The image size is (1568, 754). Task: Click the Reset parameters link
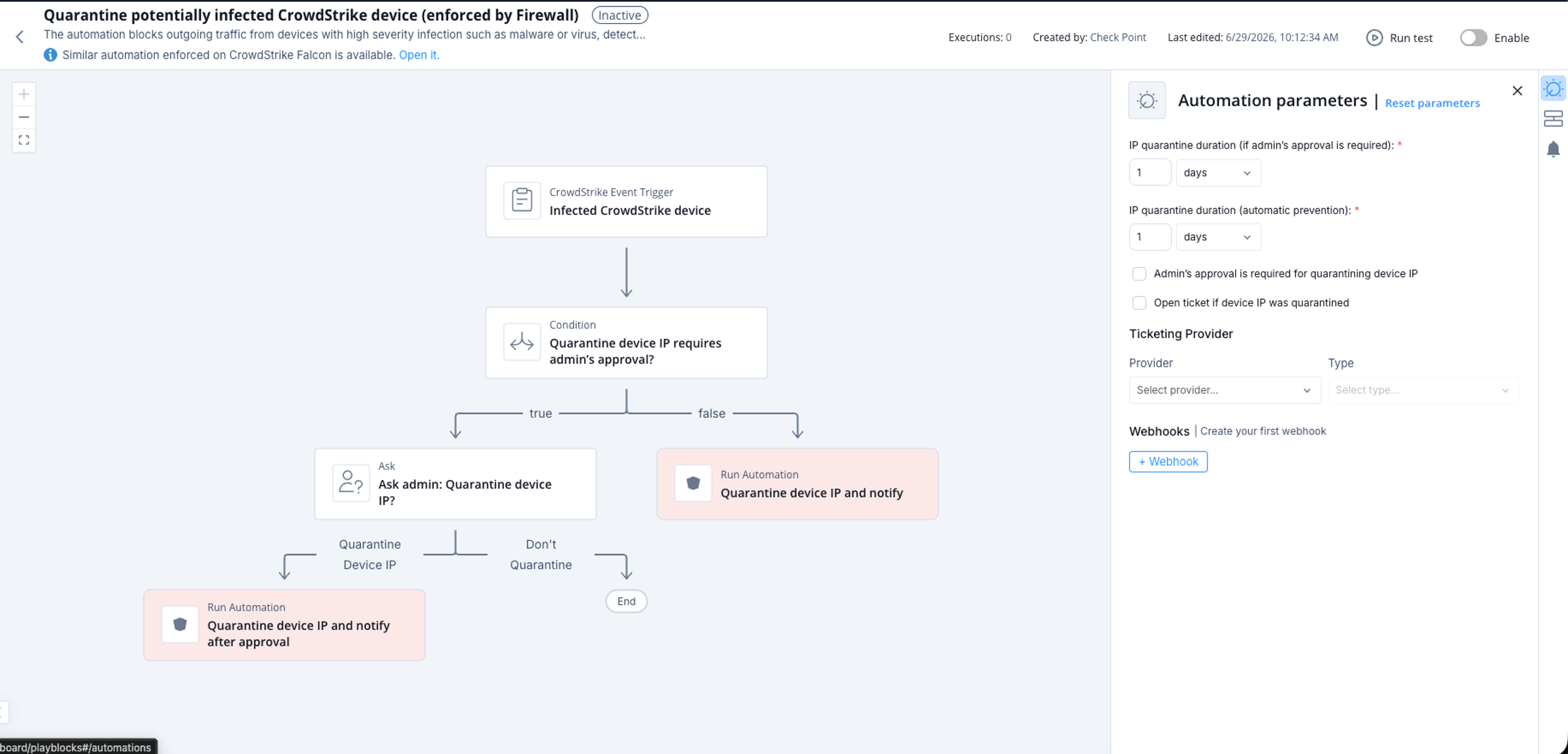(1432, 103)
